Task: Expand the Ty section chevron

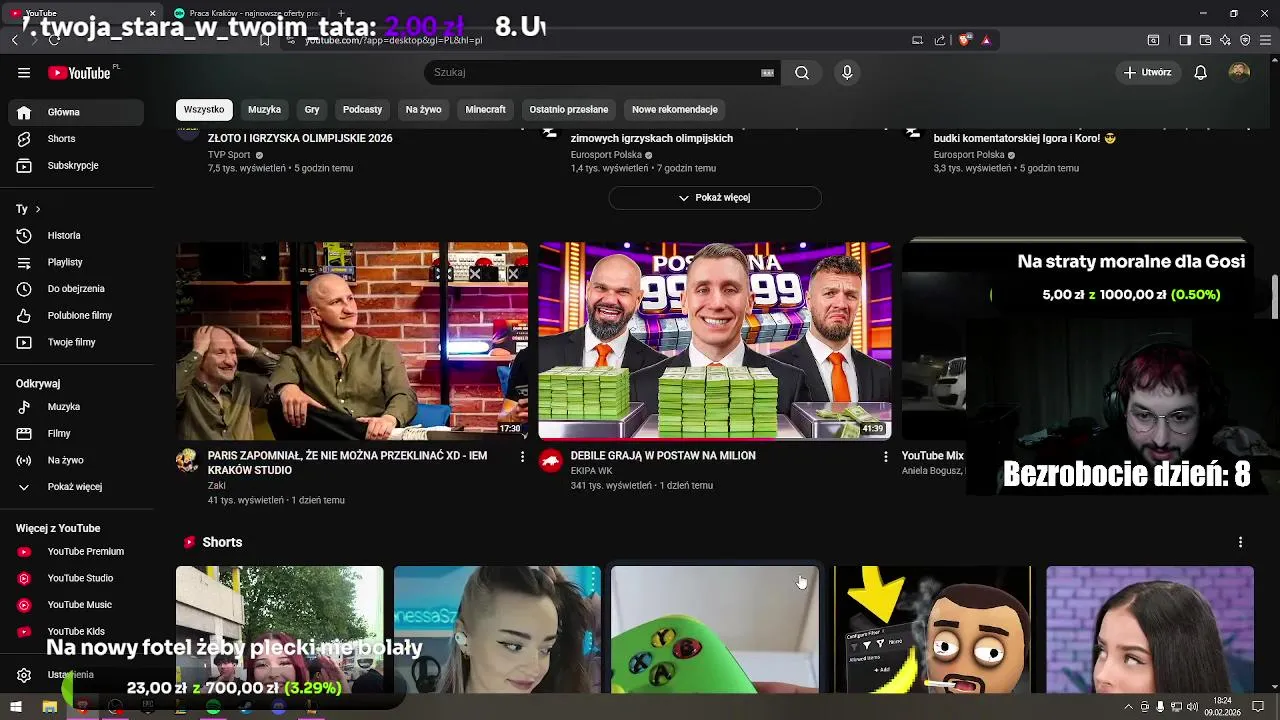Action: pos(38,209)
